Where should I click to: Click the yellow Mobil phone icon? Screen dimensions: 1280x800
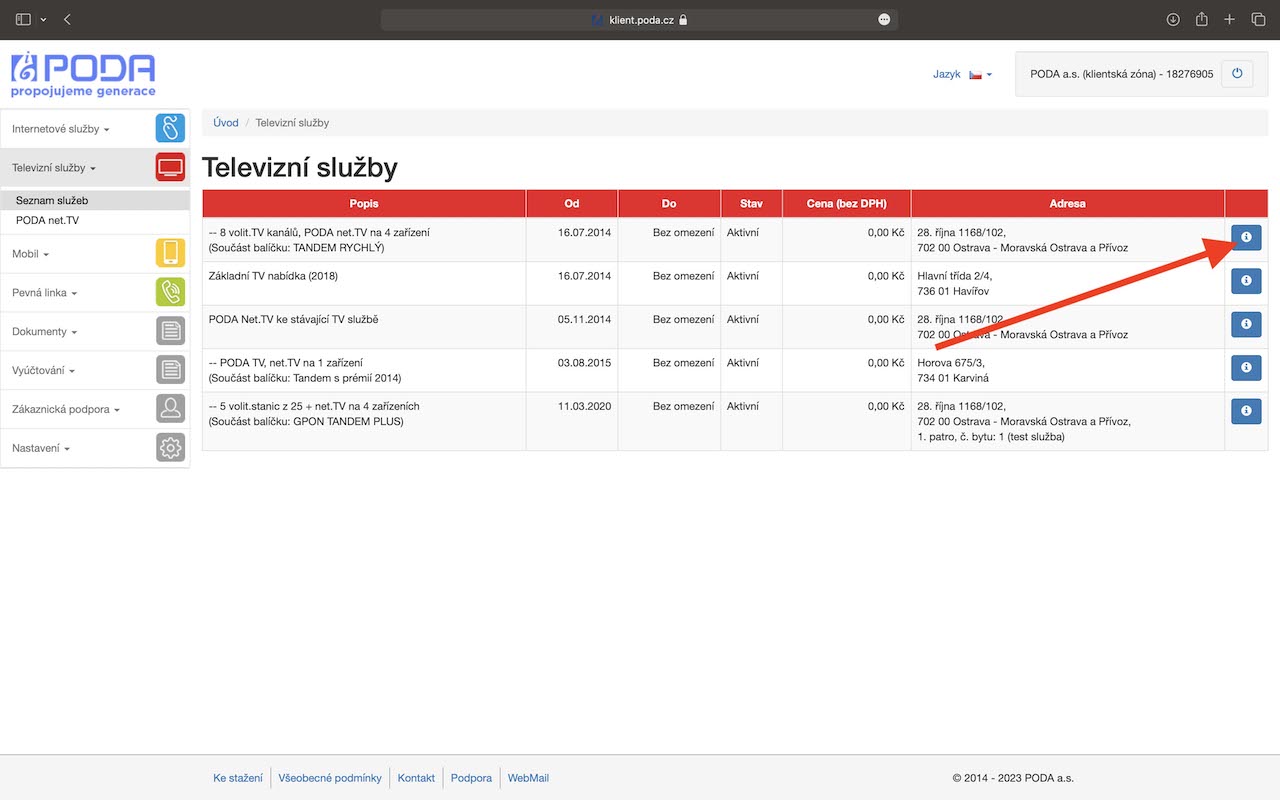pos(170,253)
